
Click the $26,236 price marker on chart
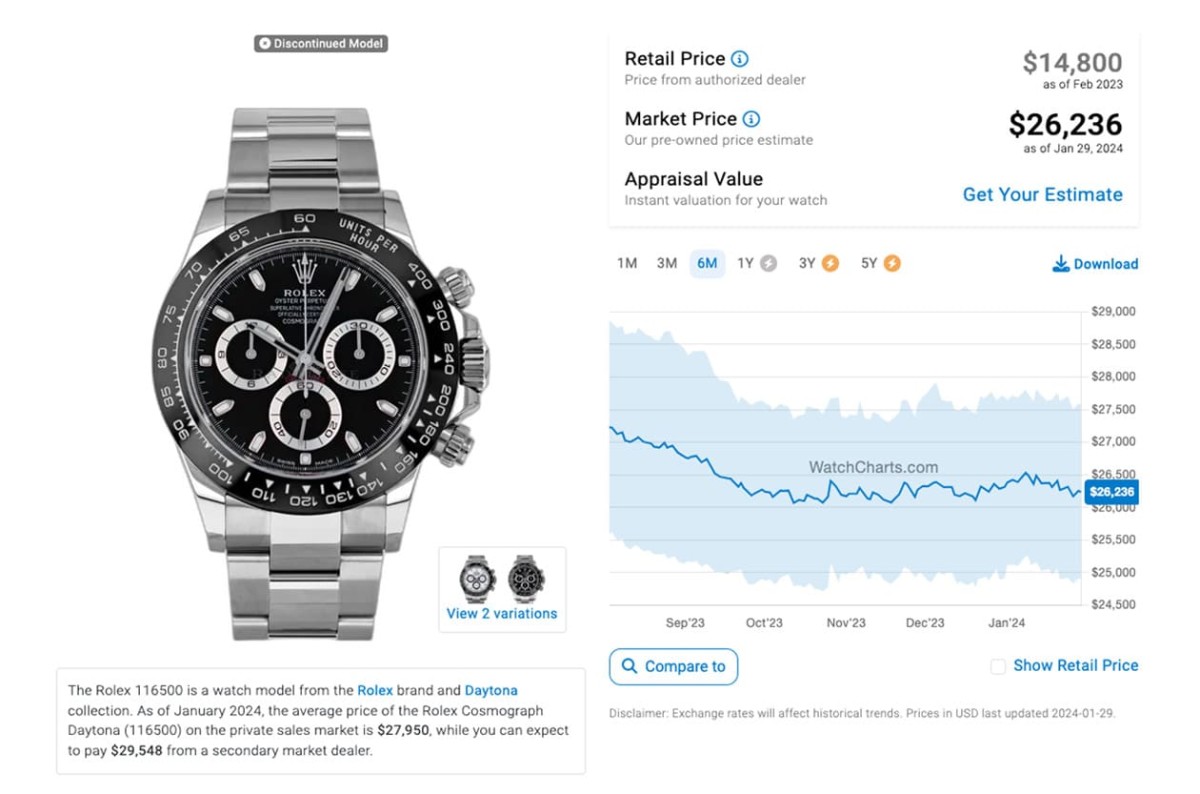[1111, 492]
